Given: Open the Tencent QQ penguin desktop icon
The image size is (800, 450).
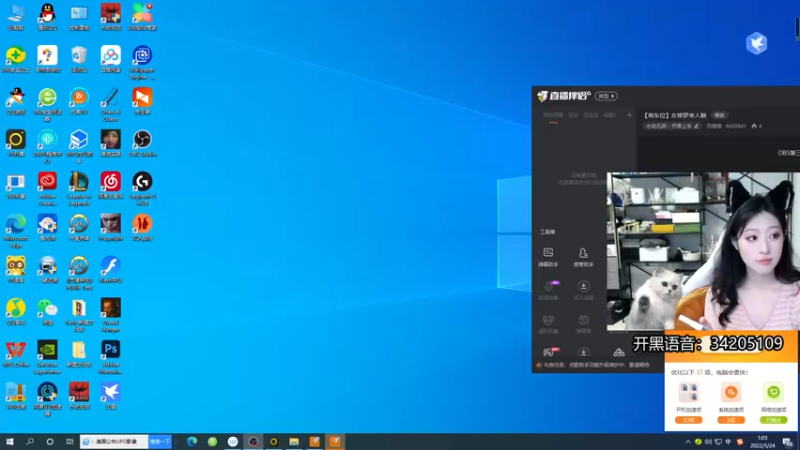Looking at the screenshot, I should (x=47, y=16).
